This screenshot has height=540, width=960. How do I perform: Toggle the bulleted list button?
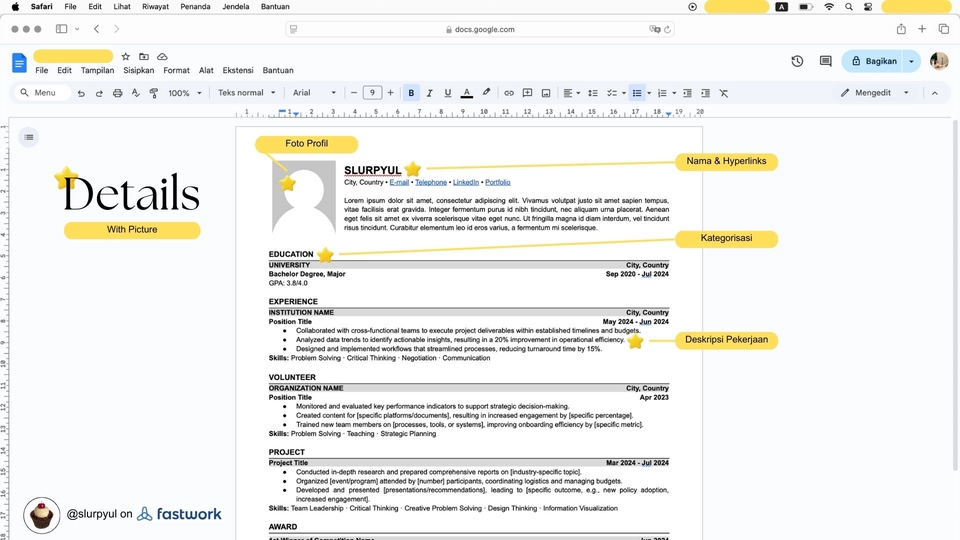click(637, 93)
